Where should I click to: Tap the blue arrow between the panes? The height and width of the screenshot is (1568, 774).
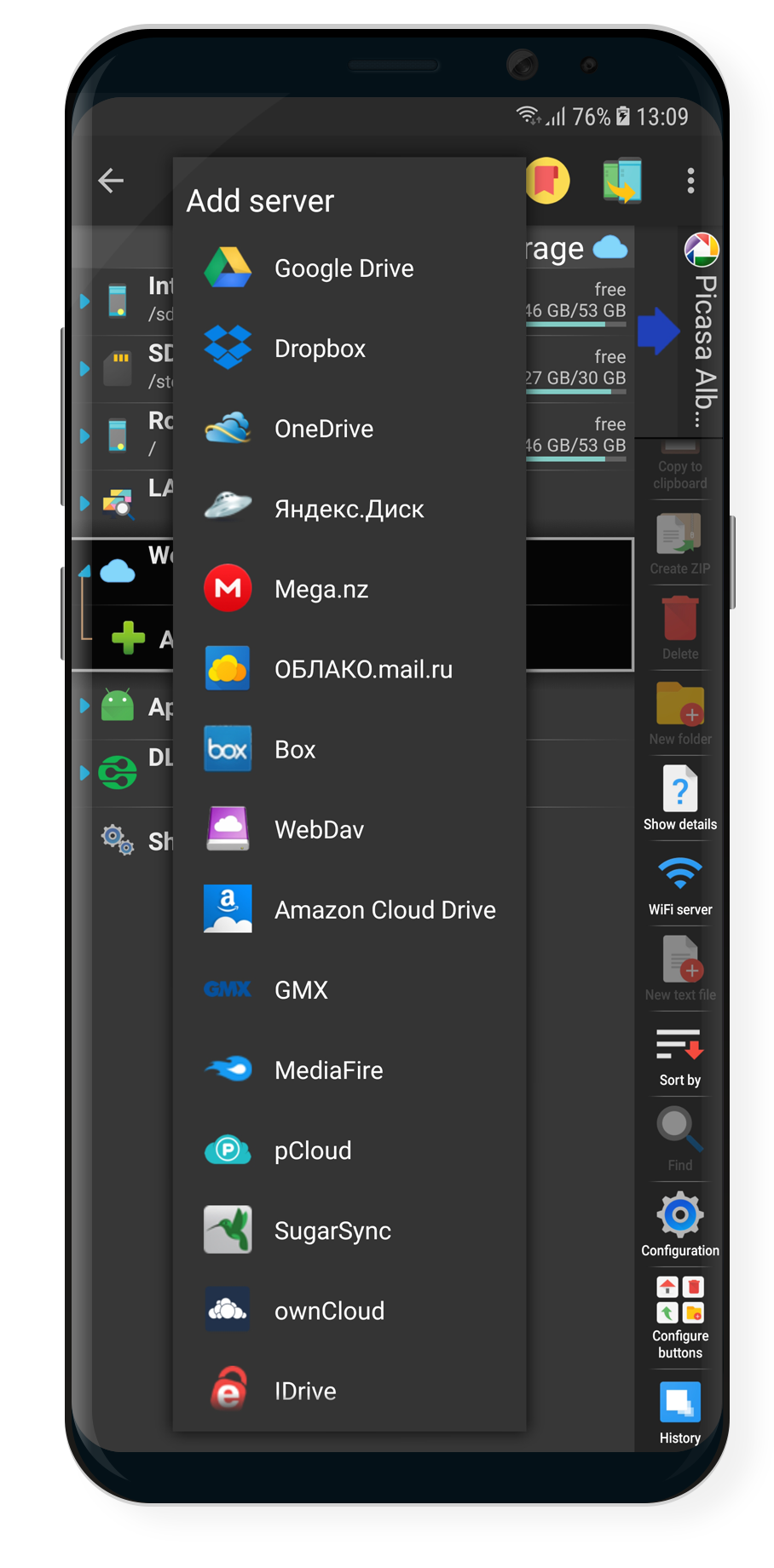click(658, 331)
